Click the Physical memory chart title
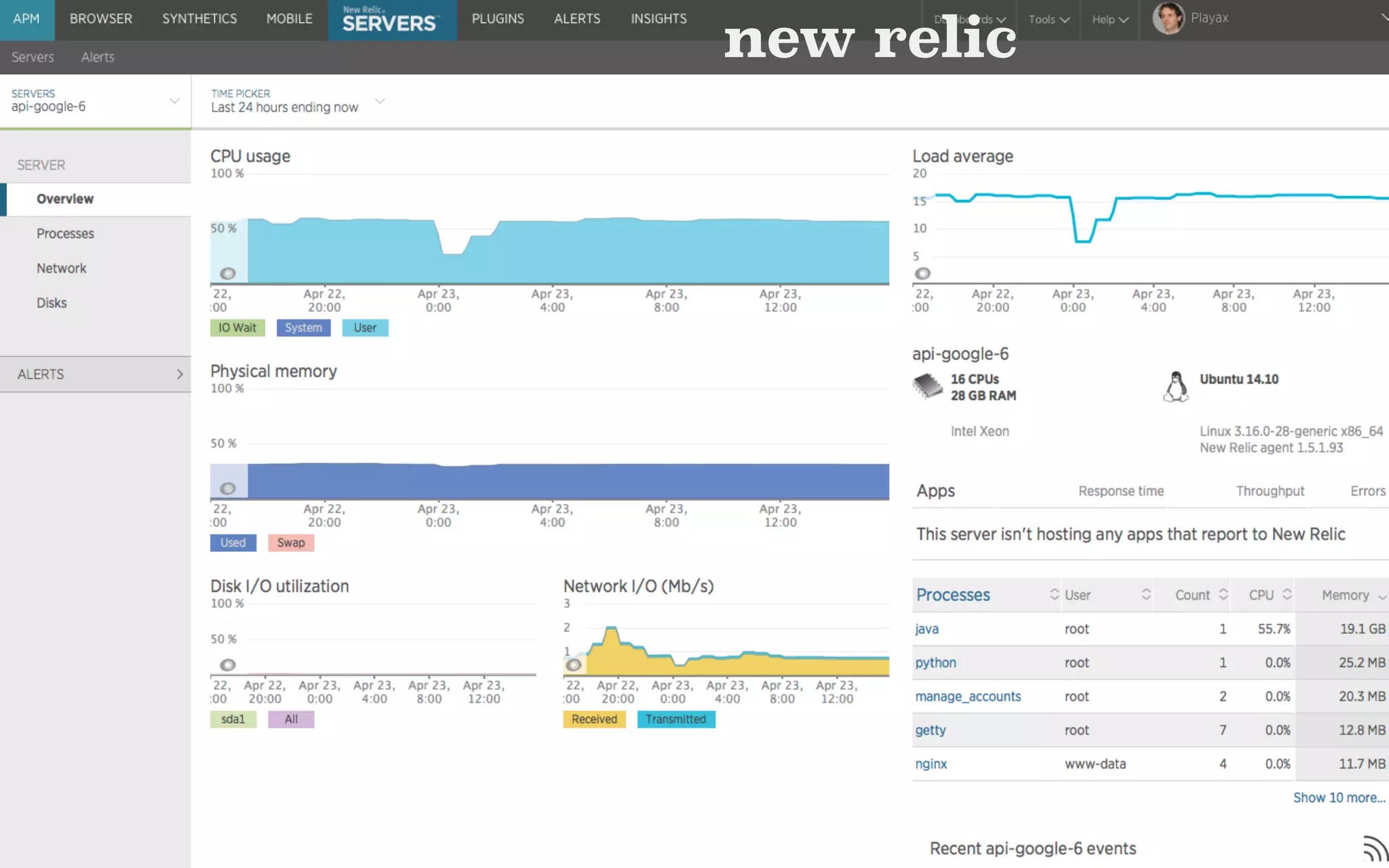Screen dimensions: 1389x868 click(x=273, y=372)
